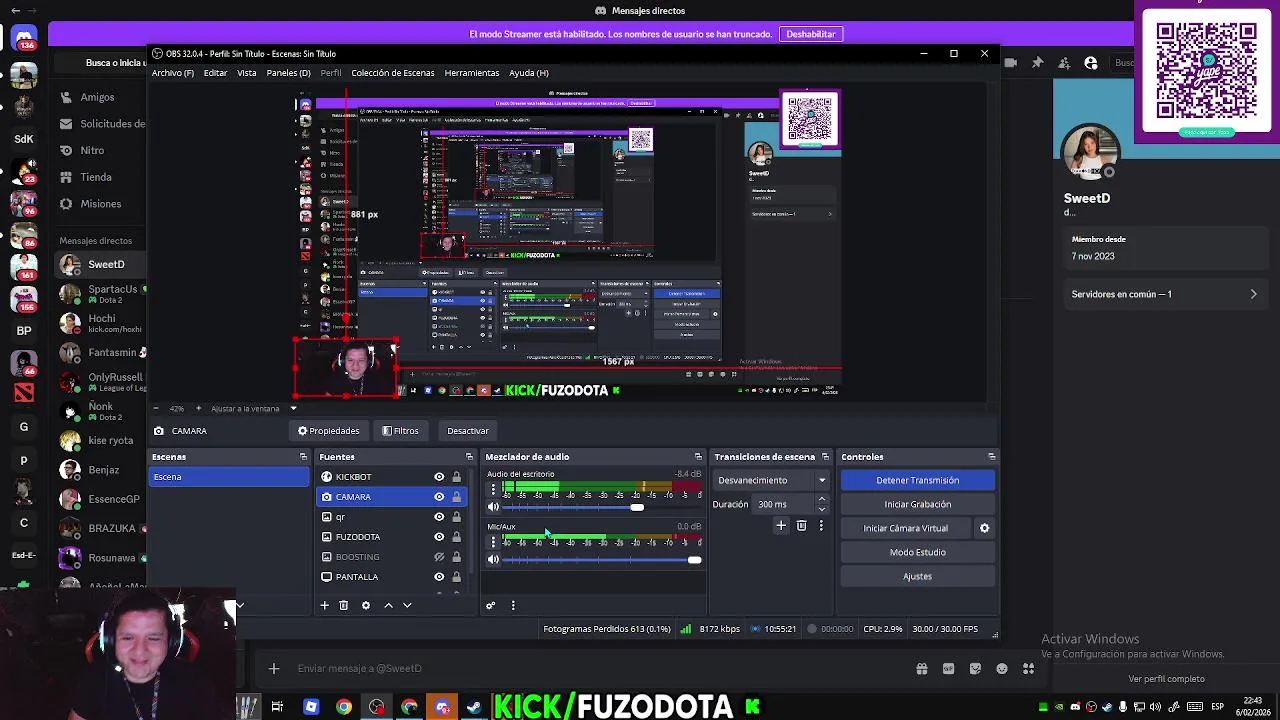Click Iniciar Cámara Virtual button

tap(906, 528)
